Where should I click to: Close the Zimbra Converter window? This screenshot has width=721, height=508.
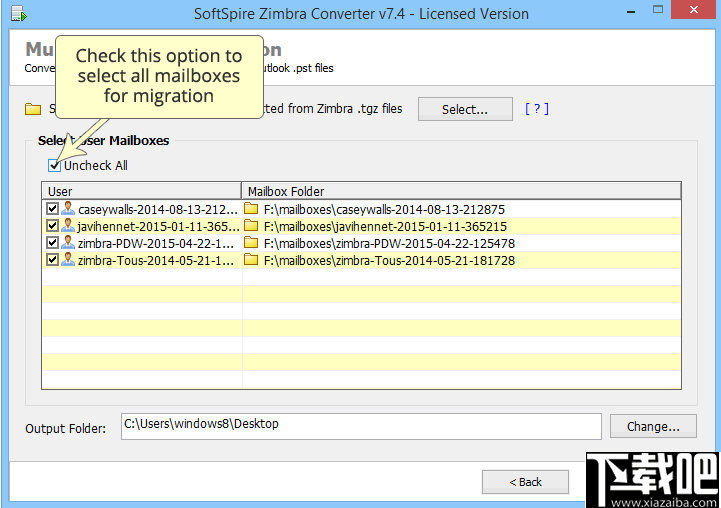694,10
